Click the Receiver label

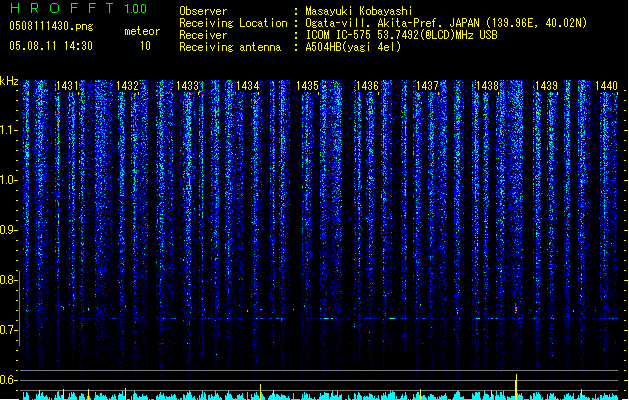click(x=203, y=35)
